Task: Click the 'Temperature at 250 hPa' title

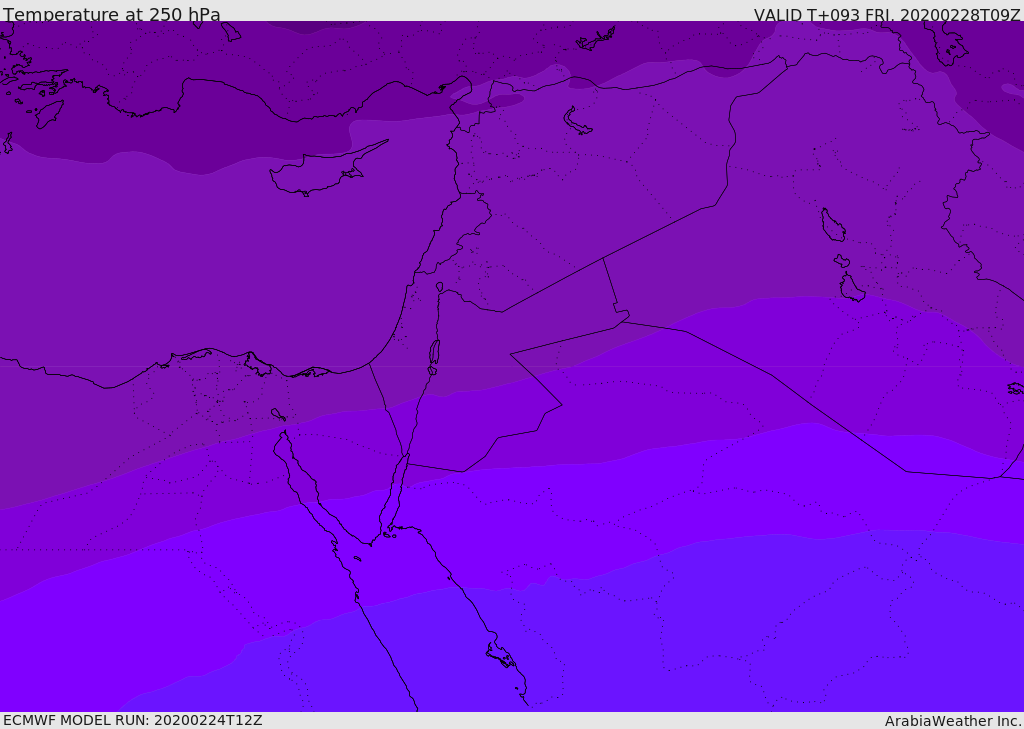Action: 112,14
